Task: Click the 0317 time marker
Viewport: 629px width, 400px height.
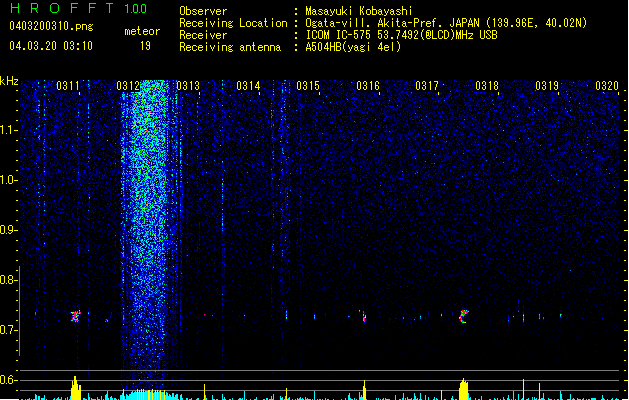Action: [427, 86]
